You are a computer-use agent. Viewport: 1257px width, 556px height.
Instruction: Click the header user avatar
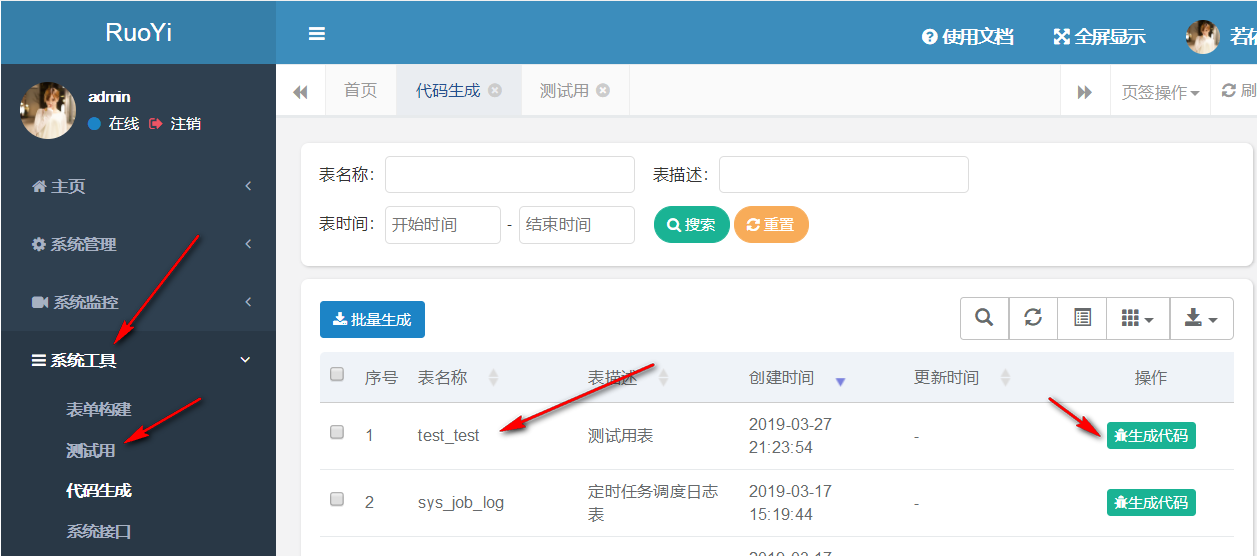point(1203,37)
